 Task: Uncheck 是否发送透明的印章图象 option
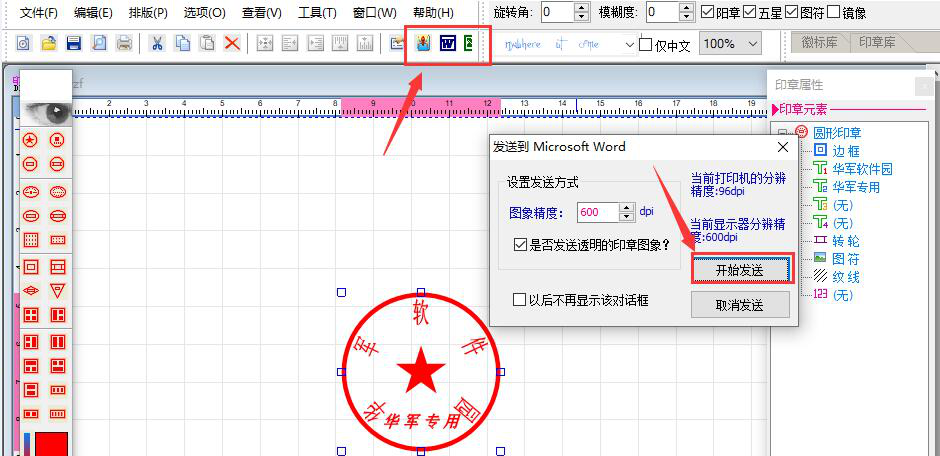coord(520,245)
